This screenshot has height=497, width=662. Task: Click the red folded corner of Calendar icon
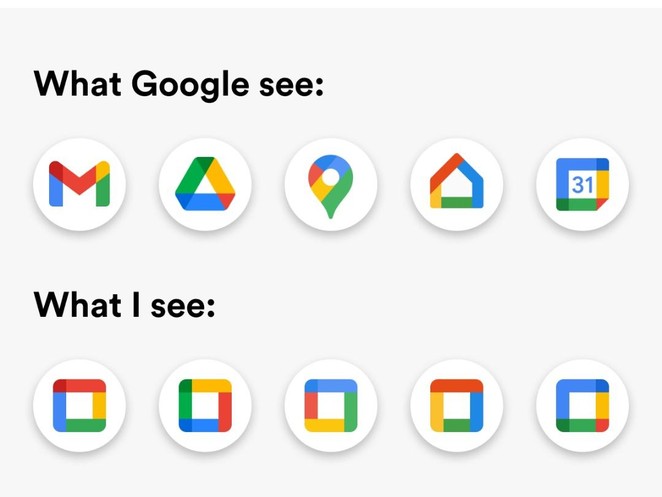(602, 204)
